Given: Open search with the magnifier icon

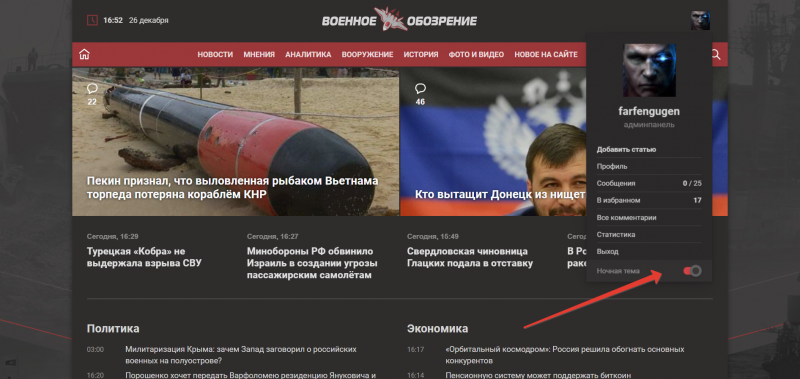Looking at the screenshot, I should coord(715,55).
